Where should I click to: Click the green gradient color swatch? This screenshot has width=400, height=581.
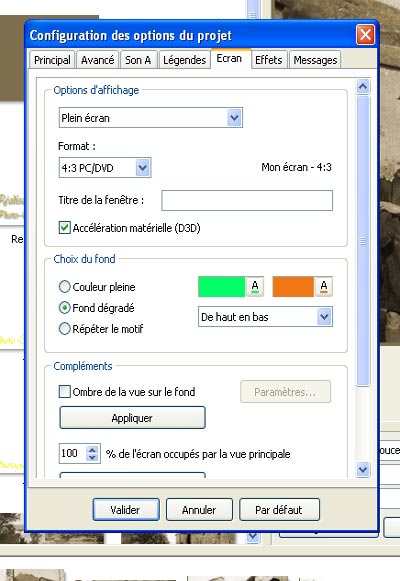pos(221,287)
